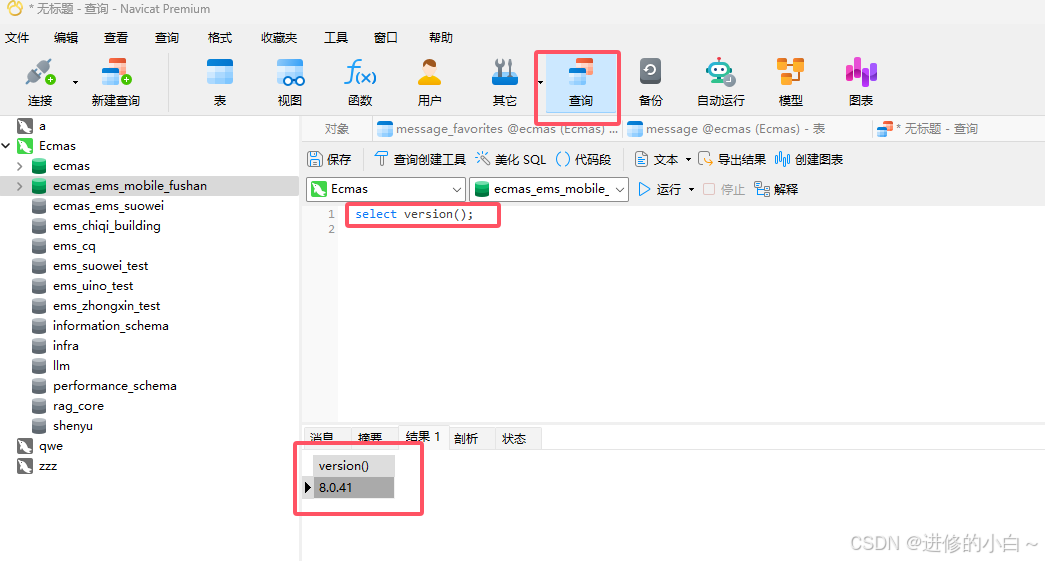This screenshot has width=1045, height=561.
Task: Click the 文本 button
Action: (x=657, y=159)
